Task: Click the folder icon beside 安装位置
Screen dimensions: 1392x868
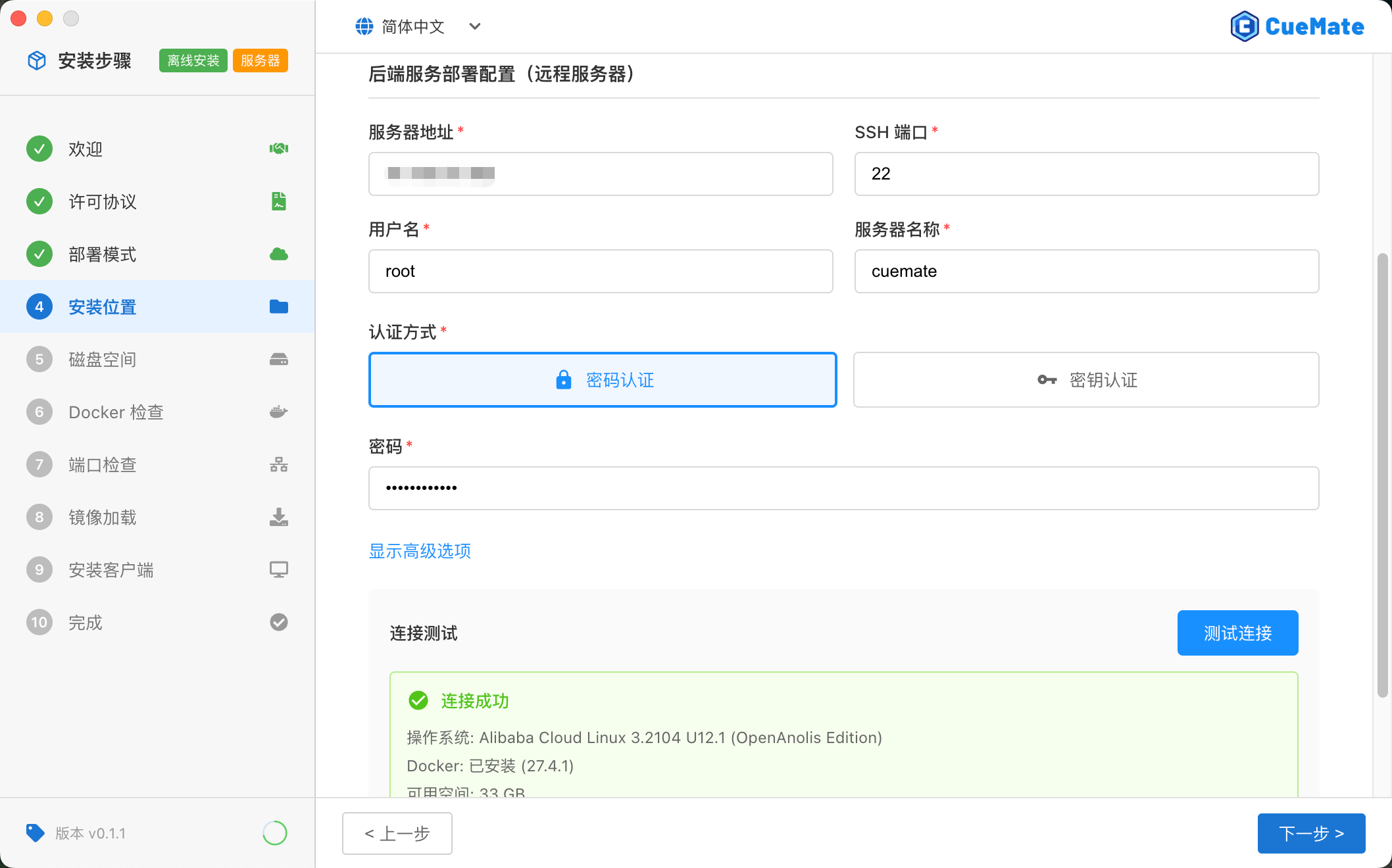Action: pyautogui.click(x=278, y=306)
